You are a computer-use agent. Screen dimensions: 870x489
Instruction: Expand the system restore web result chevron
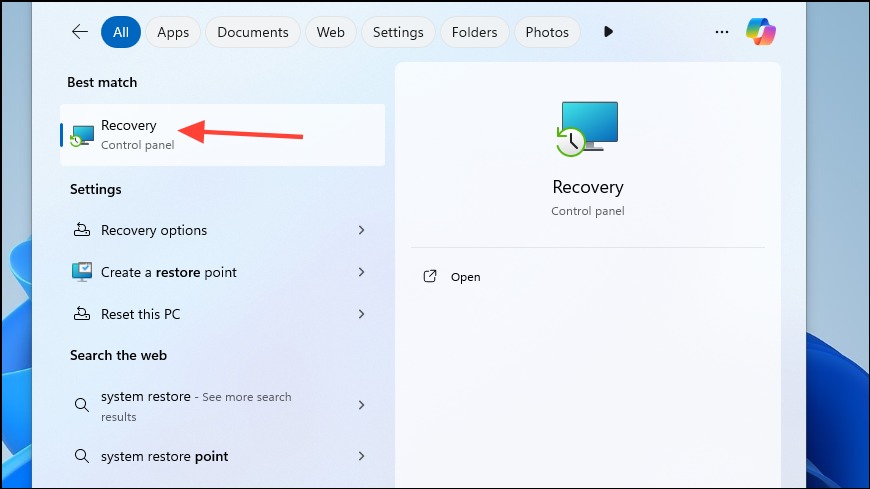tap(361, 405)
